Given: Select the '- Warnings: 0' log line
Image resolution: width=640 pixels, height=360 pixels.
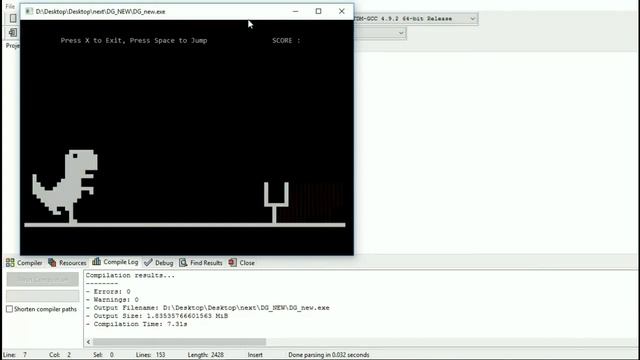Looking at the screenshot, I should (112, 300).
